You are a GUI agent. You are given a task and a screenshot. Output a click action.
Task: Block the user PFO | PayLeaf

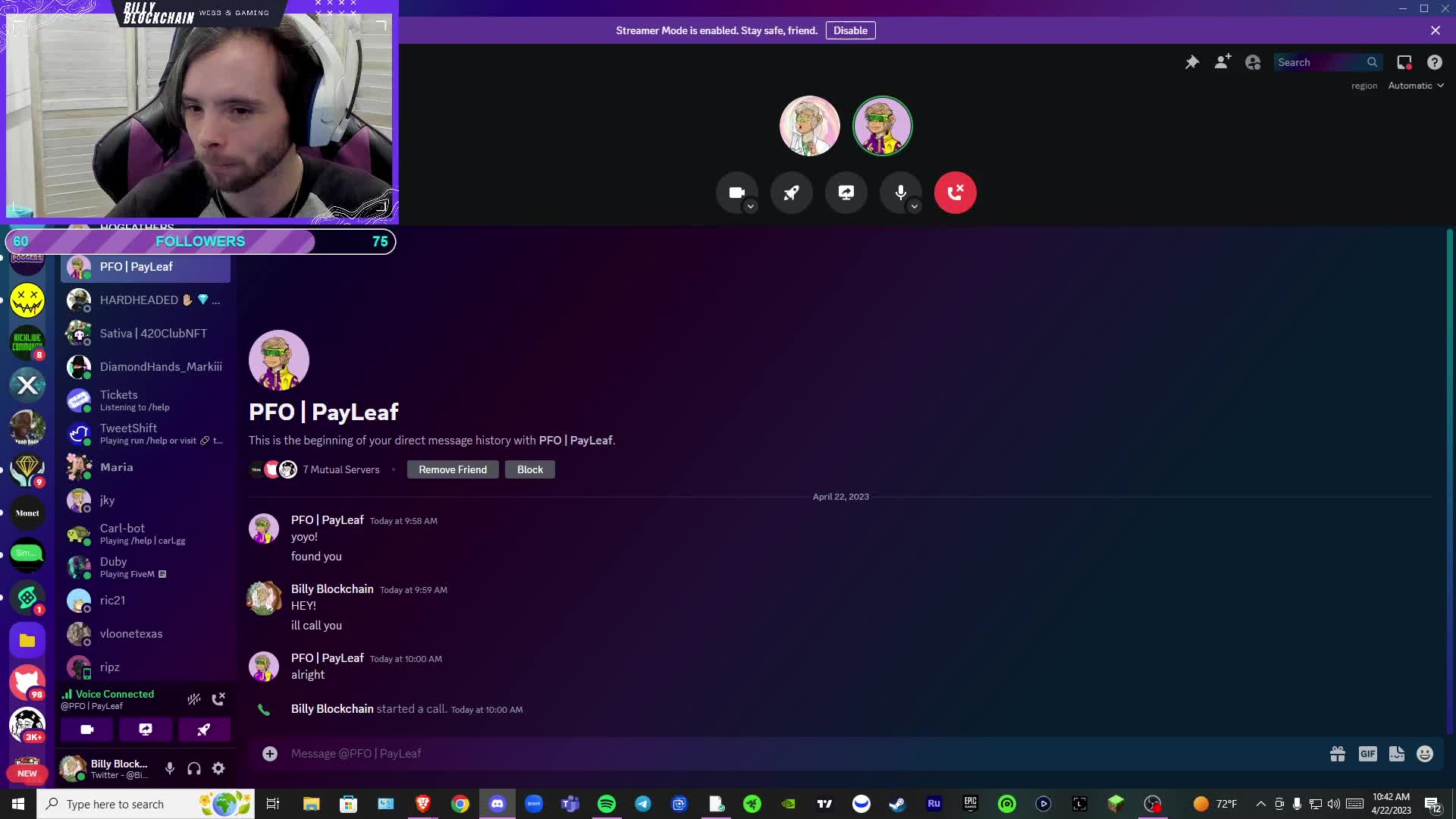(x=530, y=469)
